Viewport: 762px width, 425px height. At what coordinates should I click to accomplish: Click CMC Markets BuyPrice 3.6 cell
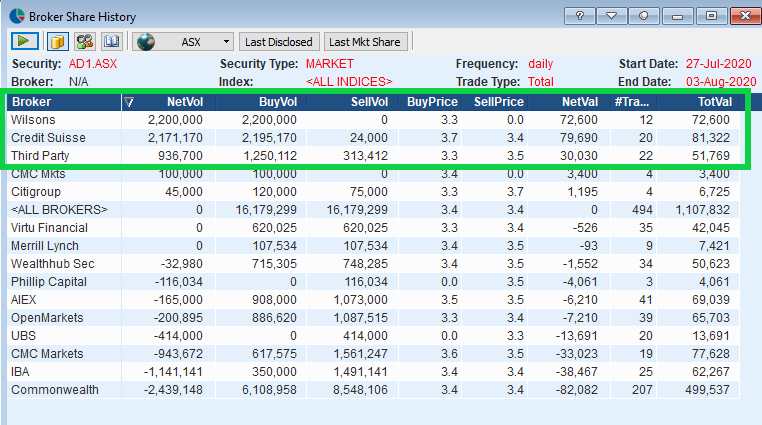430,354
